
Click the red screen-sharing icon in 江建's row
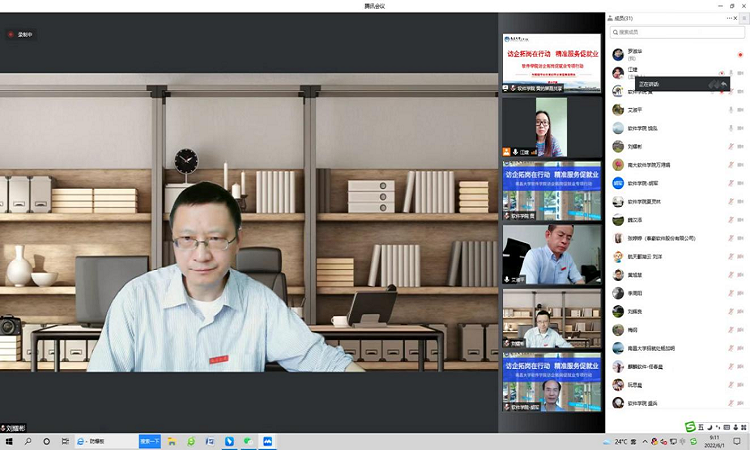[721, 73]
